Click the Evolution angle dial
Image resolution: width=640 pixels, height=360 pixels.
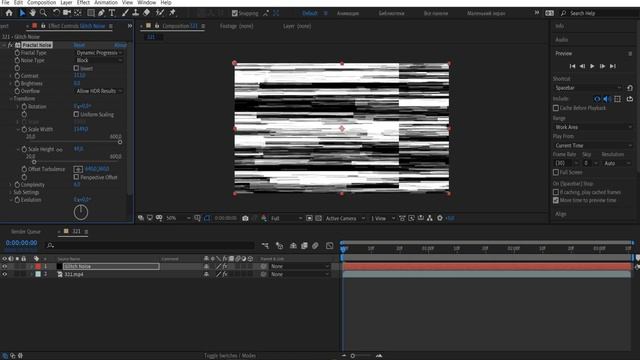point(81,212)
